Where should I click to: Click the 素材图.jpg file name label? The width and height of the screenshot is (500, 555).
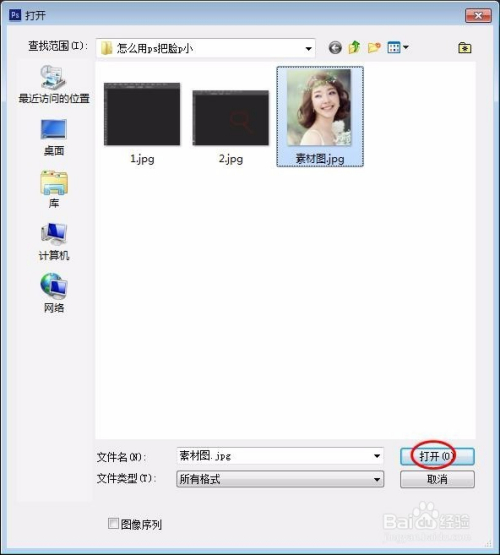coord(320,159)
